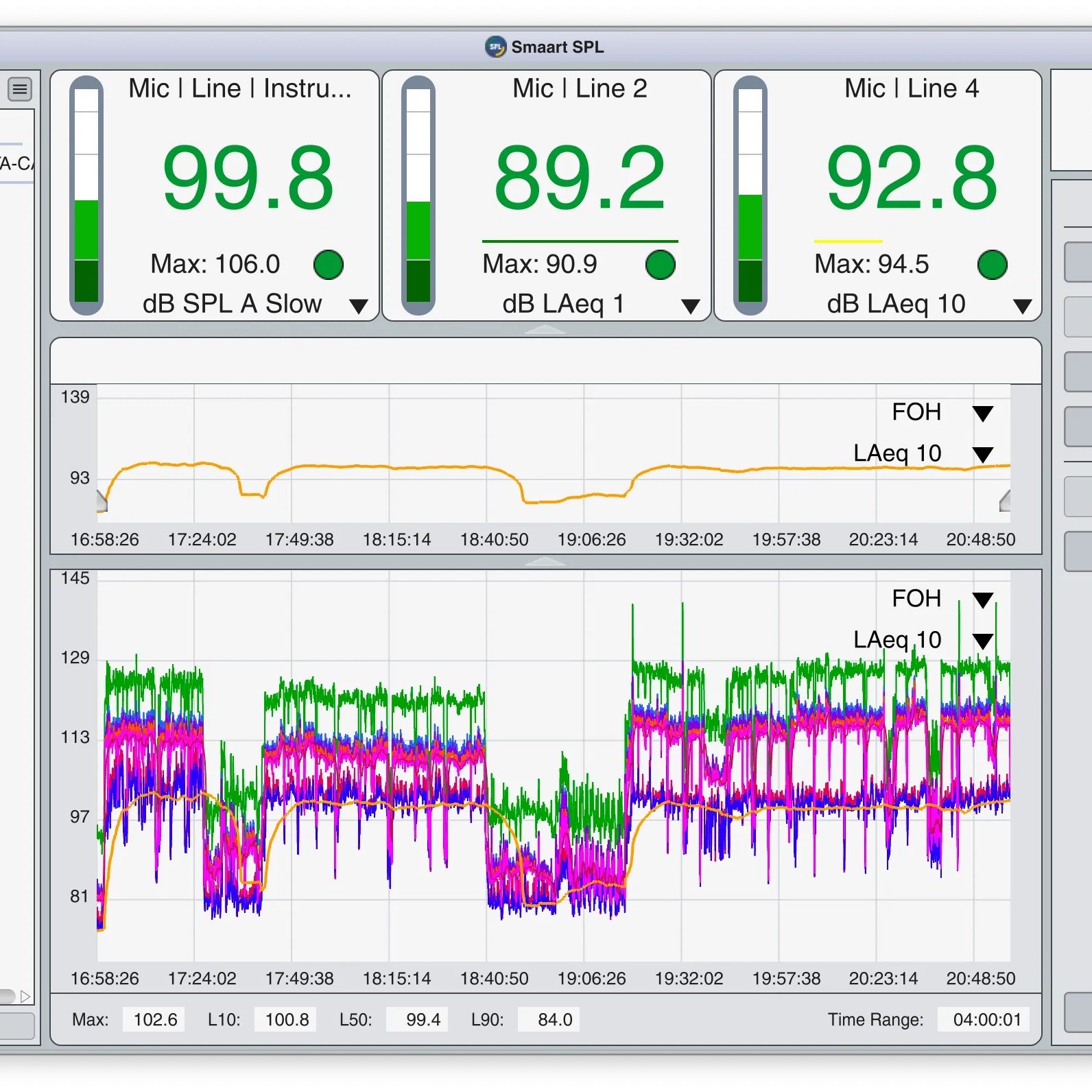Toggle green indicator beside Max: 94.5
This screenshot has height=1092, width=1092.
pyautogui.click(x=992, y=265)
